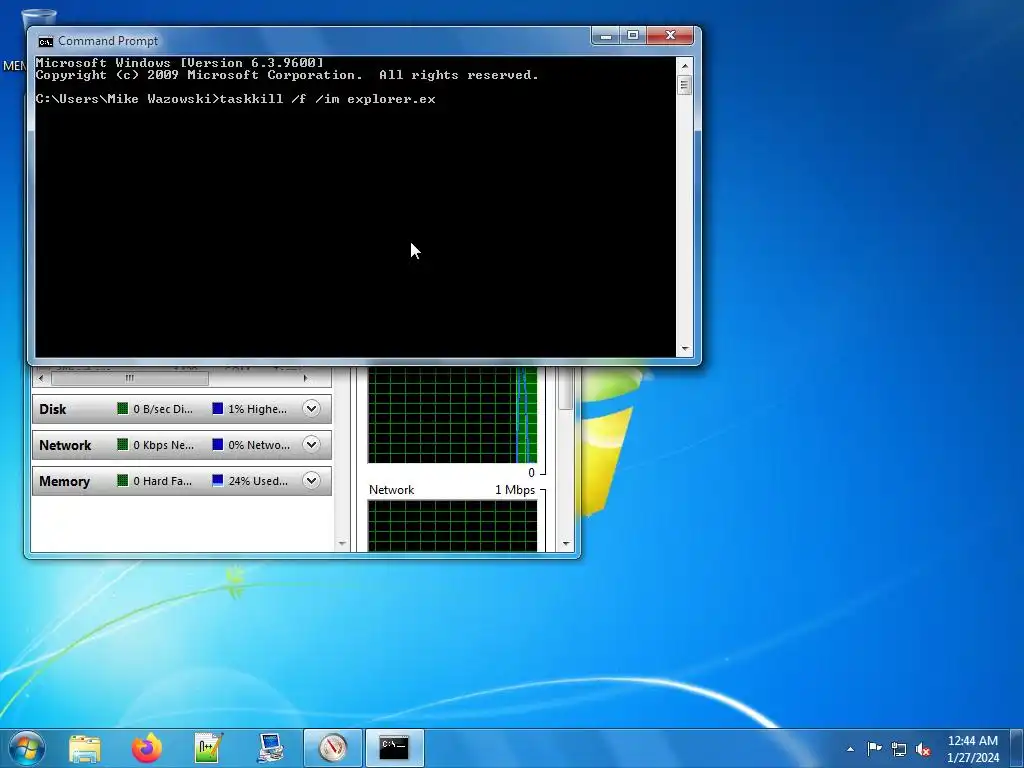Click Resource Monitor horizontal scrollbar right arrow
1024x768 pixels.
[x=305, y=378]
